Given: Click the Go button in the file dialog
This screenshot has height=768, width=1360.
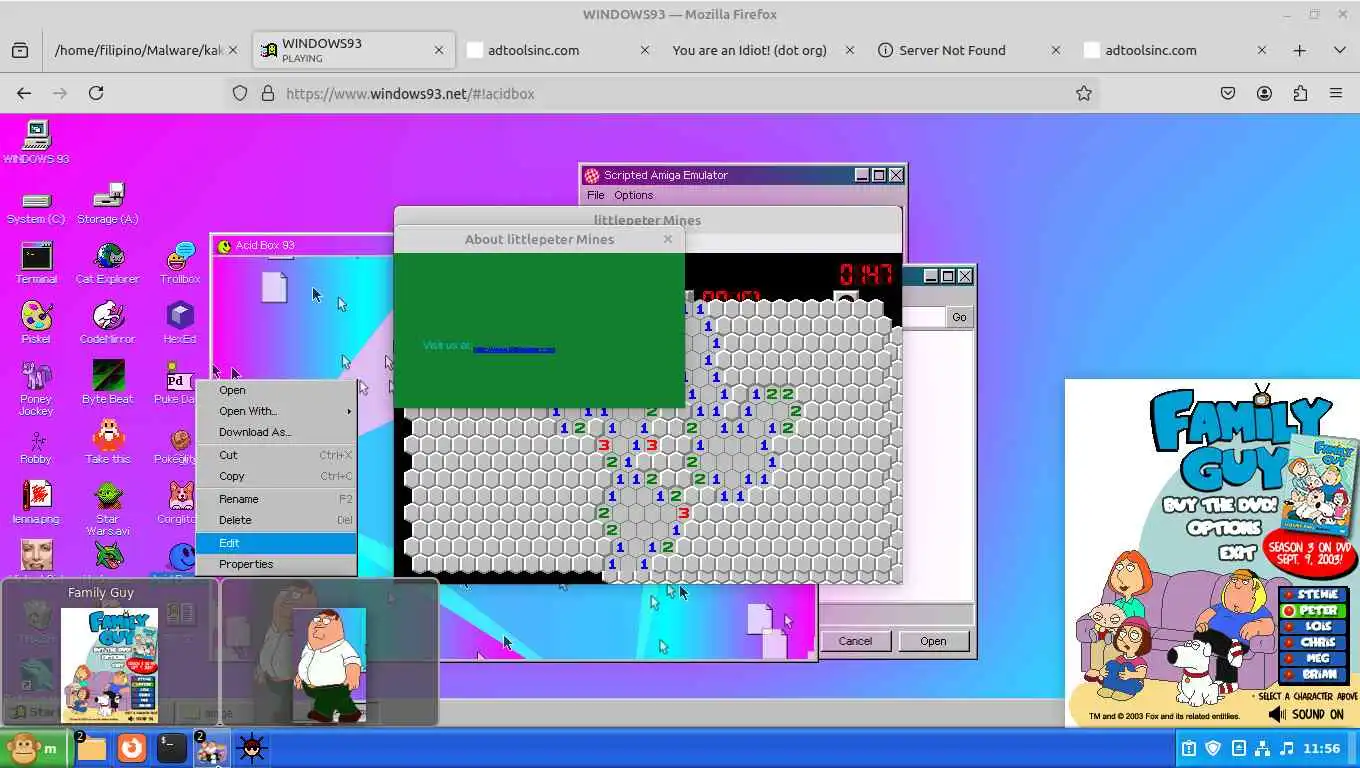Looking at the screenshot, I should coord(959,317).
